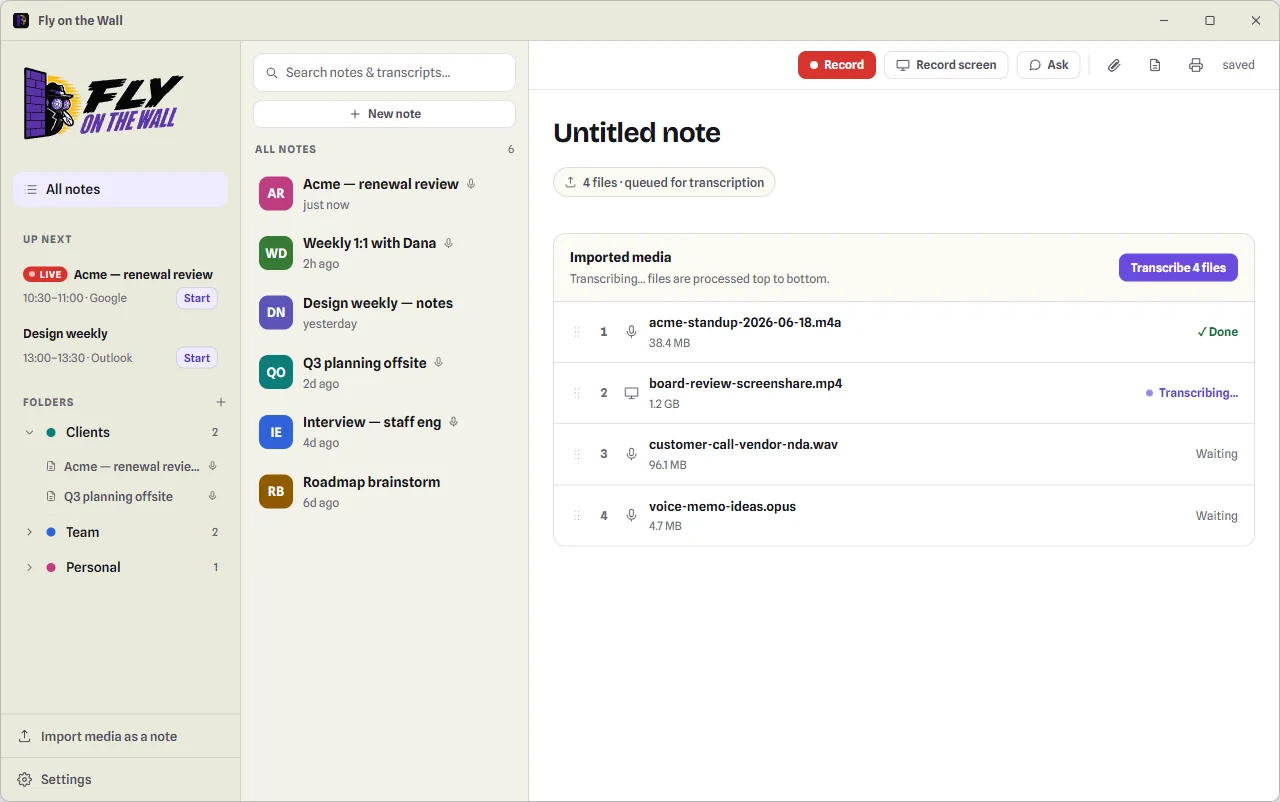Click the RB avatar for Roadmap brainstorm
Viewport: 1280px width, 802px height.
(x=276, y=491)
